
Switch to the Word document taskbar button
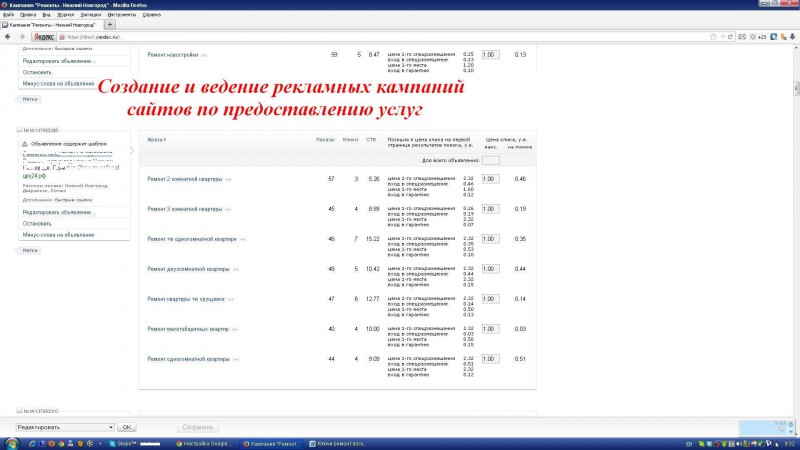(x=338, y=444)
